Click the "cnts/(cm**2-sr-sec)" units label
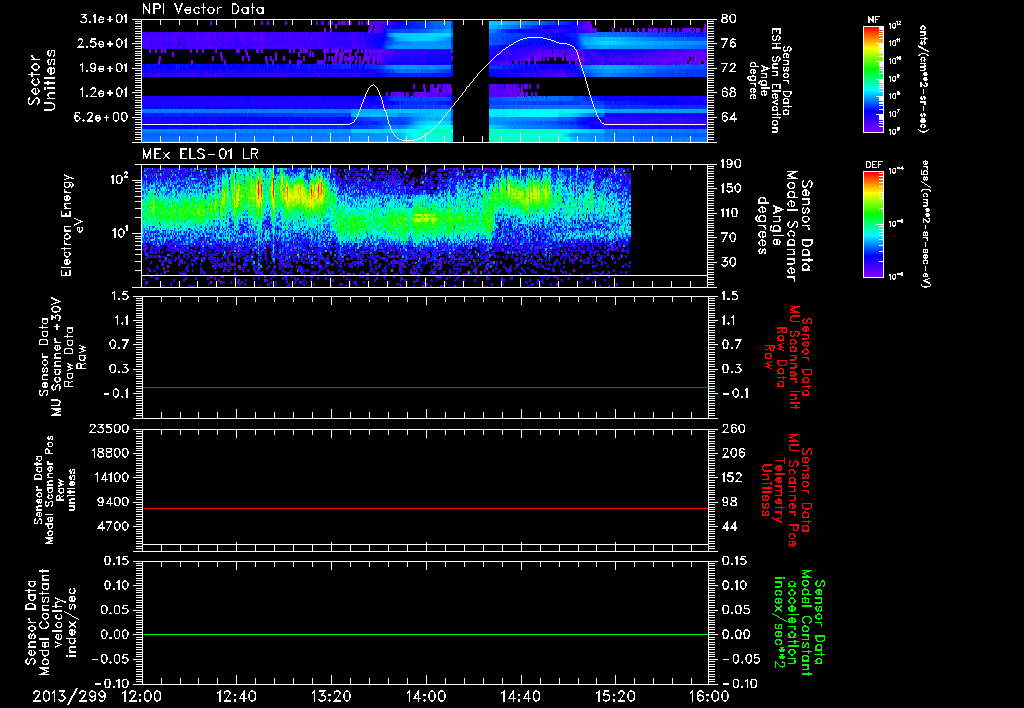This screenshot has height=708, width=1024. point(924,79)
